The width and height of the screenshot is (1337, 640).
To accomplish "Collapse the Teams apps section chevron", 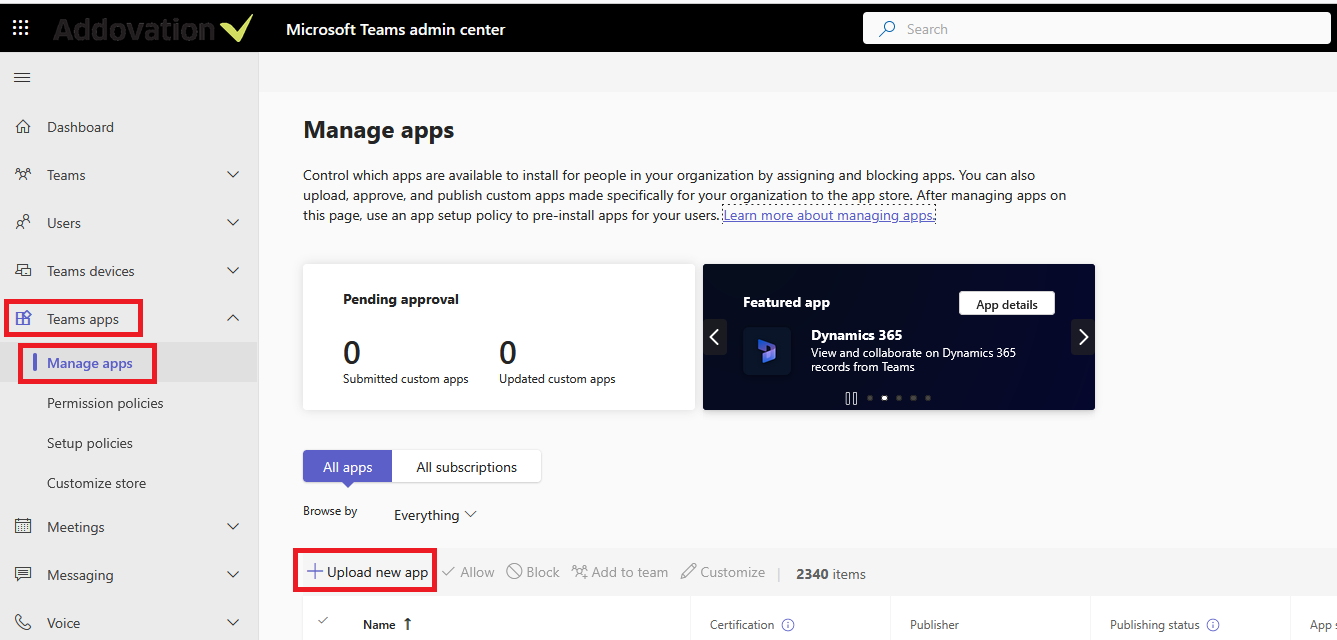I will click(x=233, y=319).
